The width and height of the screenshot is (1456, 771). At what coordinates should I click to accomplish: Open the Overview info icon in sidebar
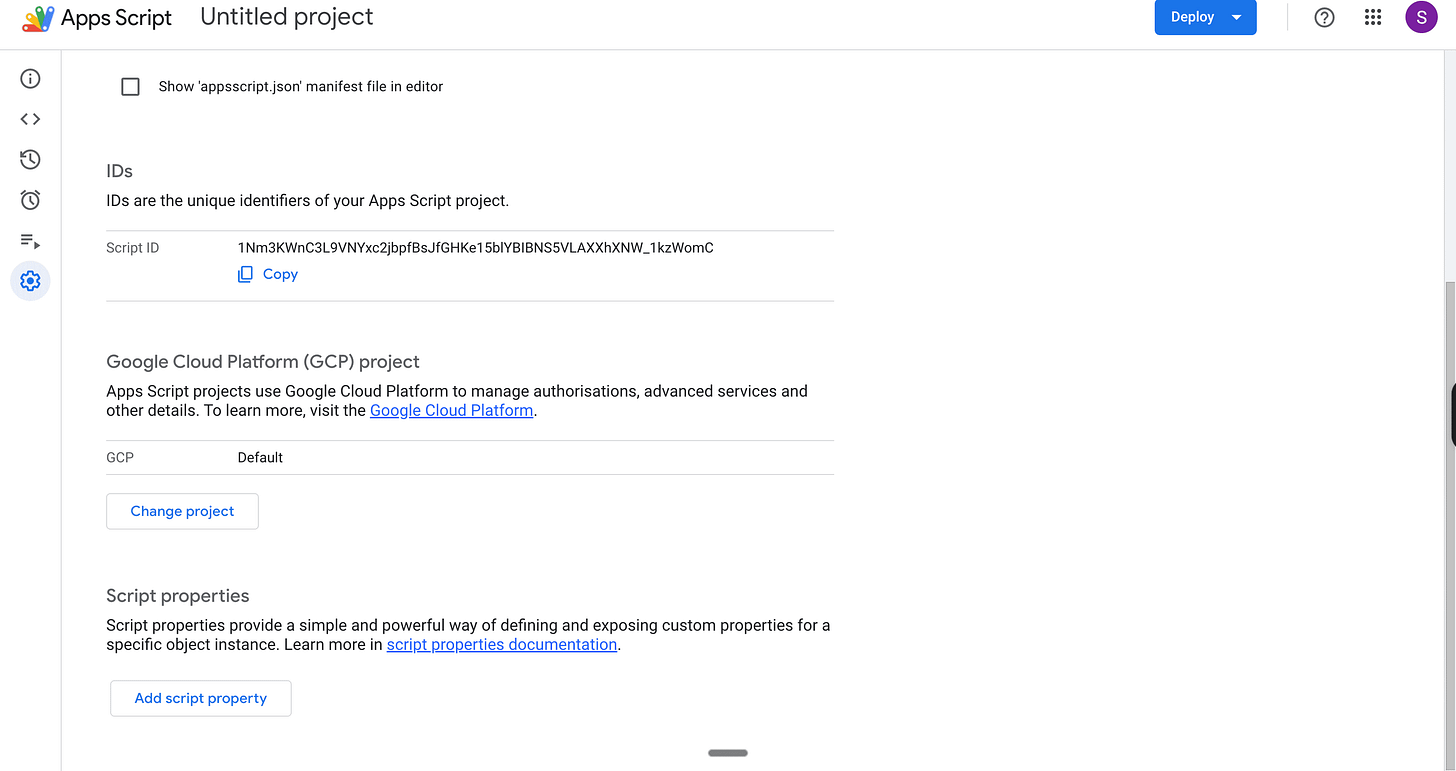30,79
